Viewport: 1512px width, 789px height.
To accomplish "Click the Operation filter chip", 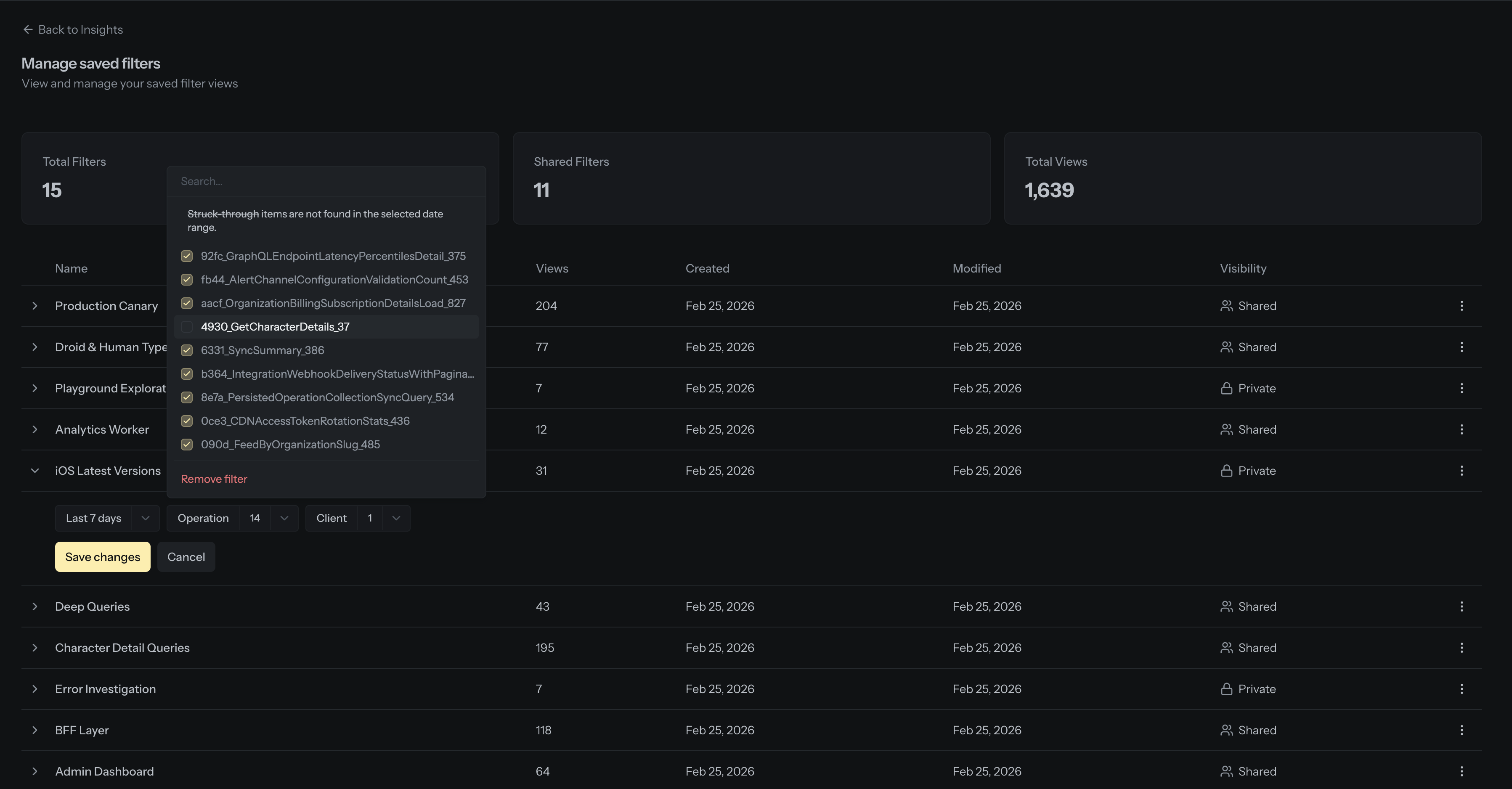I will (x=203, y=518).
